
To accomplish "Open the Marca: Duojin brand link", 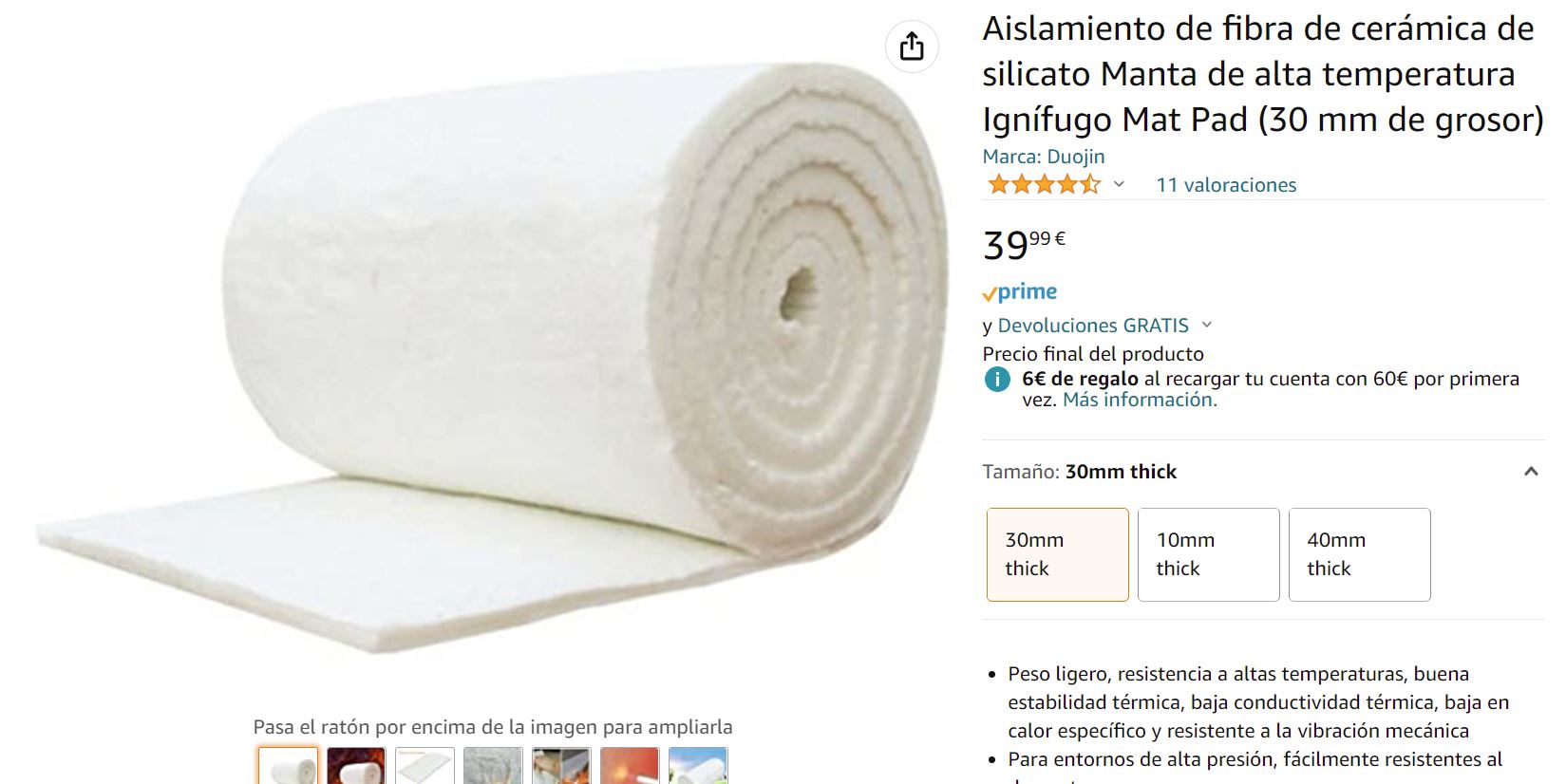I will pyautogui.click(x=1044, y=157).
